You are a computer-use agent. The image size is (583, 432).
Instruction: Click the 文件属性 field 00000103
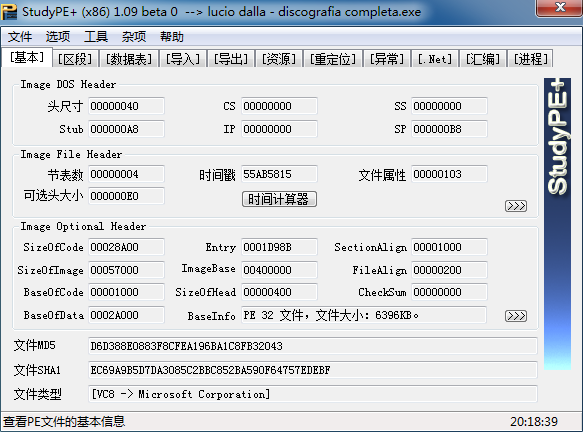[449, 174]
